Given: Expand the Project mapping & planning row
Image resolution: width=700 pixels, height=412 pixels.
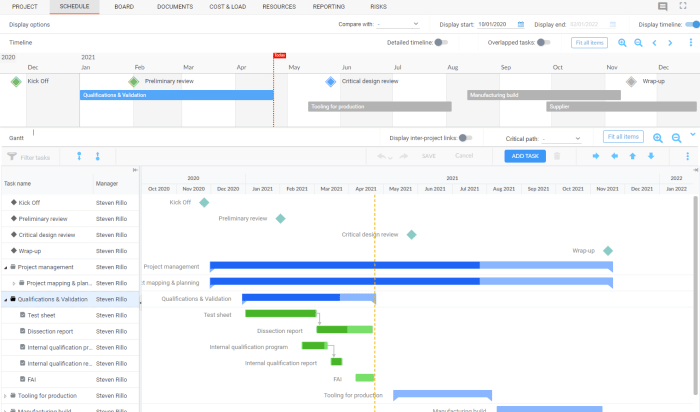Looking at the screenshot, I should [x=14, y=283].
